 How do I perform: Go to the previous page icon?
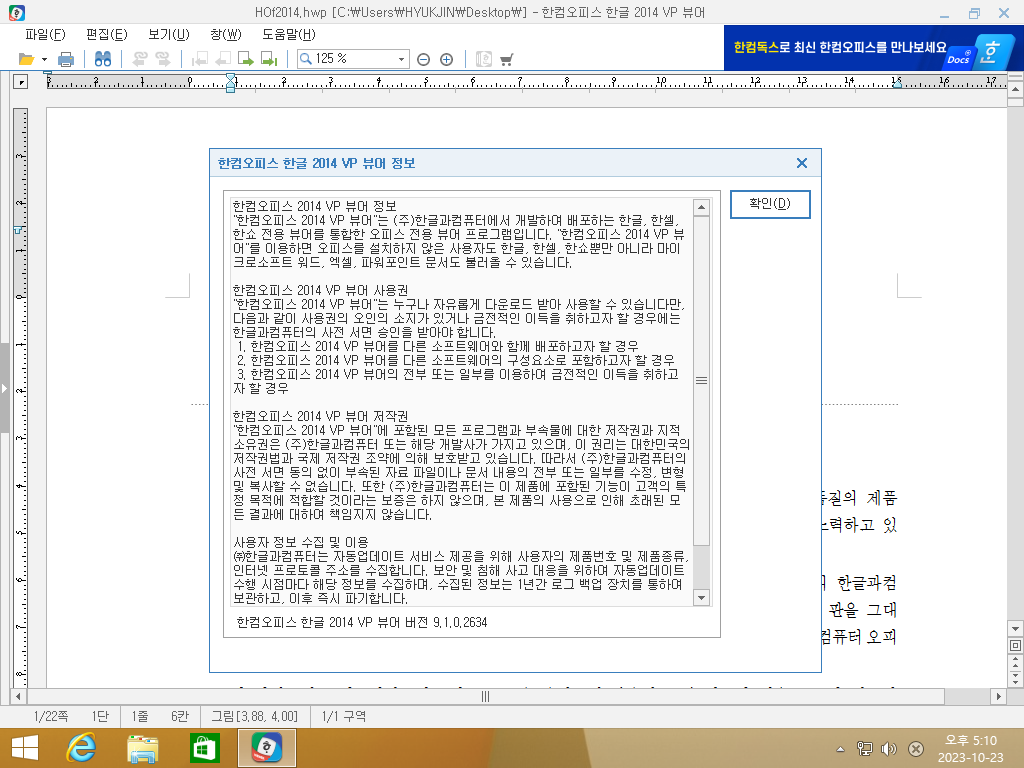(223, 59)
